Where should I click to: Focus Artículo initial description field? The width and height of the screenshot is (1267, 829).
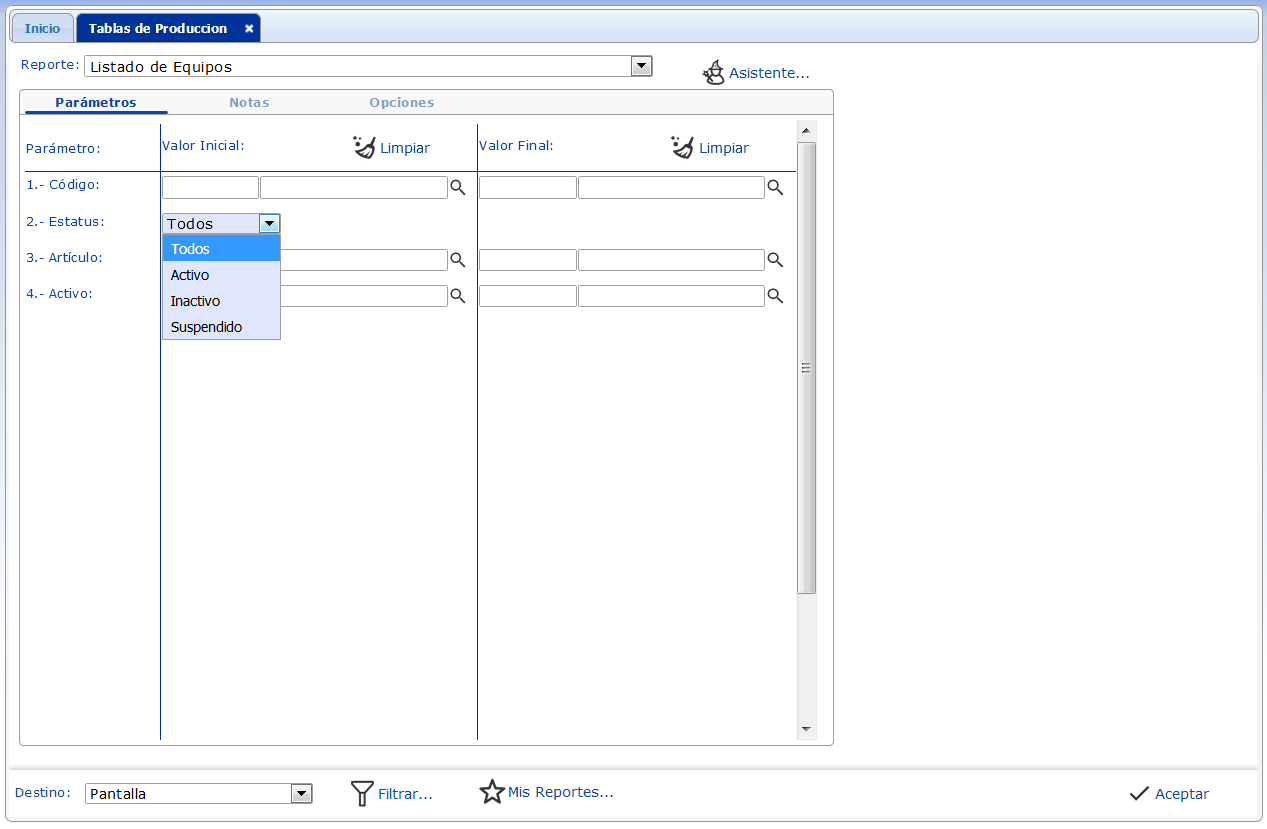364,260
